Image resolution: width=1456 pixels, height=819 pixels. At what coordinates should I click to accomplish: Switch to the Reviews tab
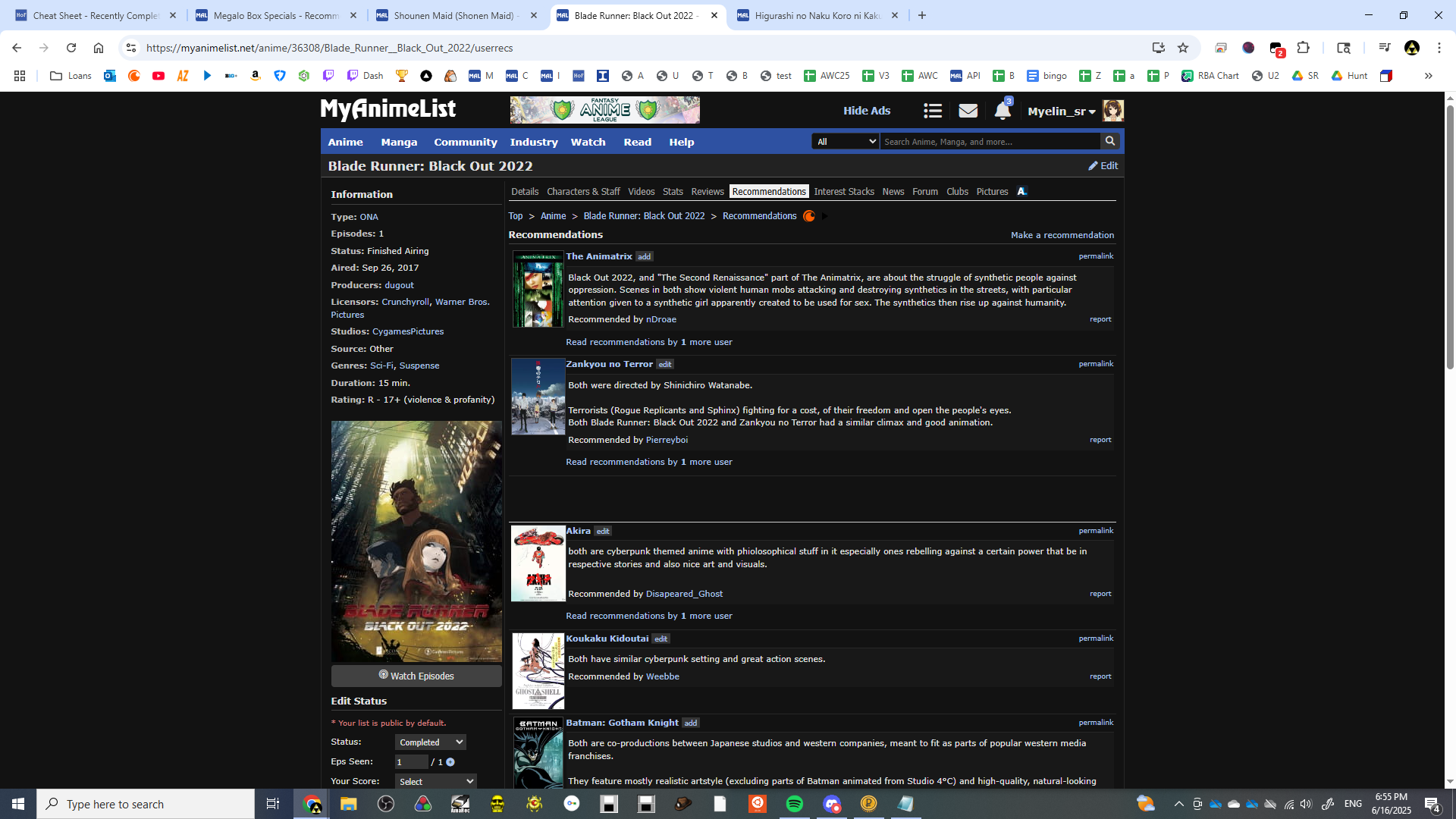[x=707, y=192]
